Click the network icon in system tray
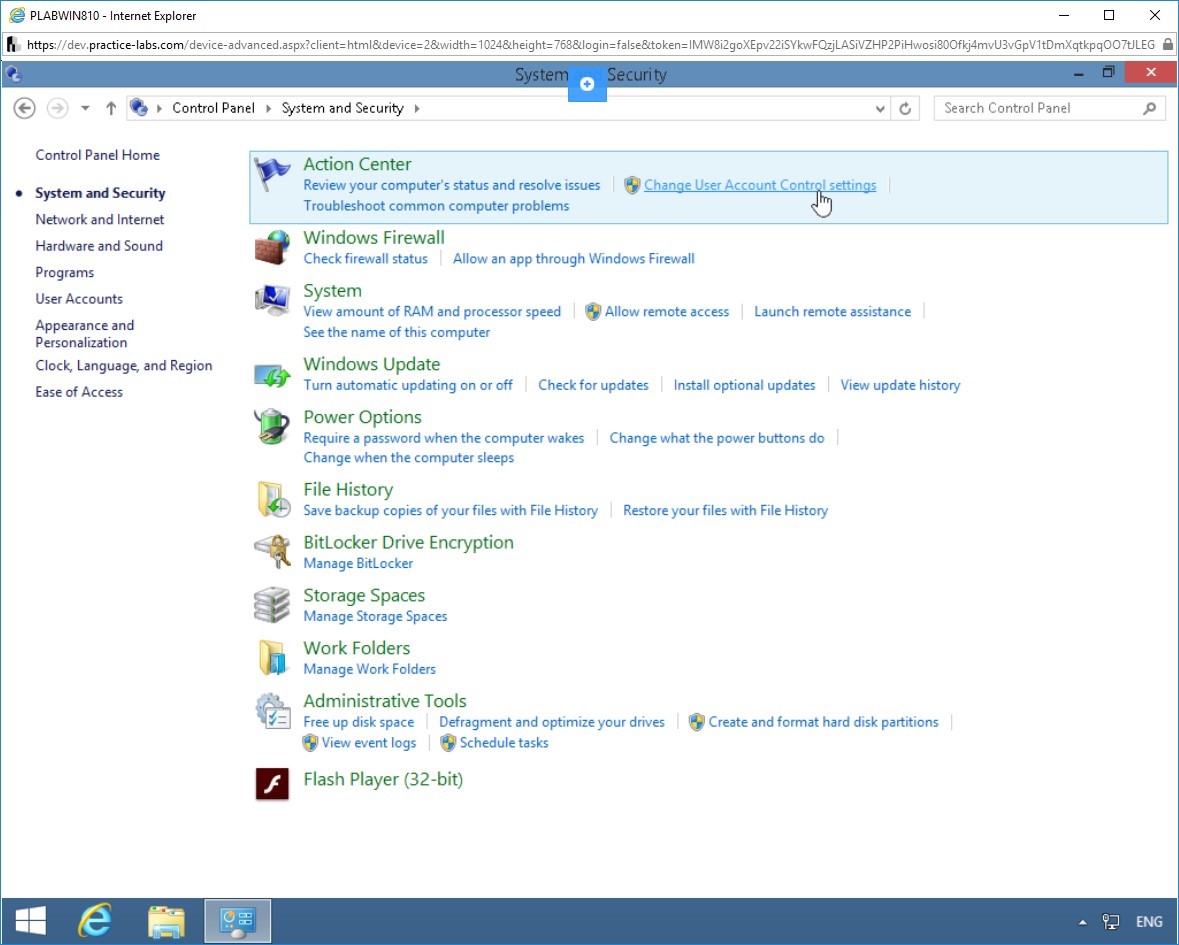The width and height of the screenshot is (1179, 945). tap(1111, 922)
